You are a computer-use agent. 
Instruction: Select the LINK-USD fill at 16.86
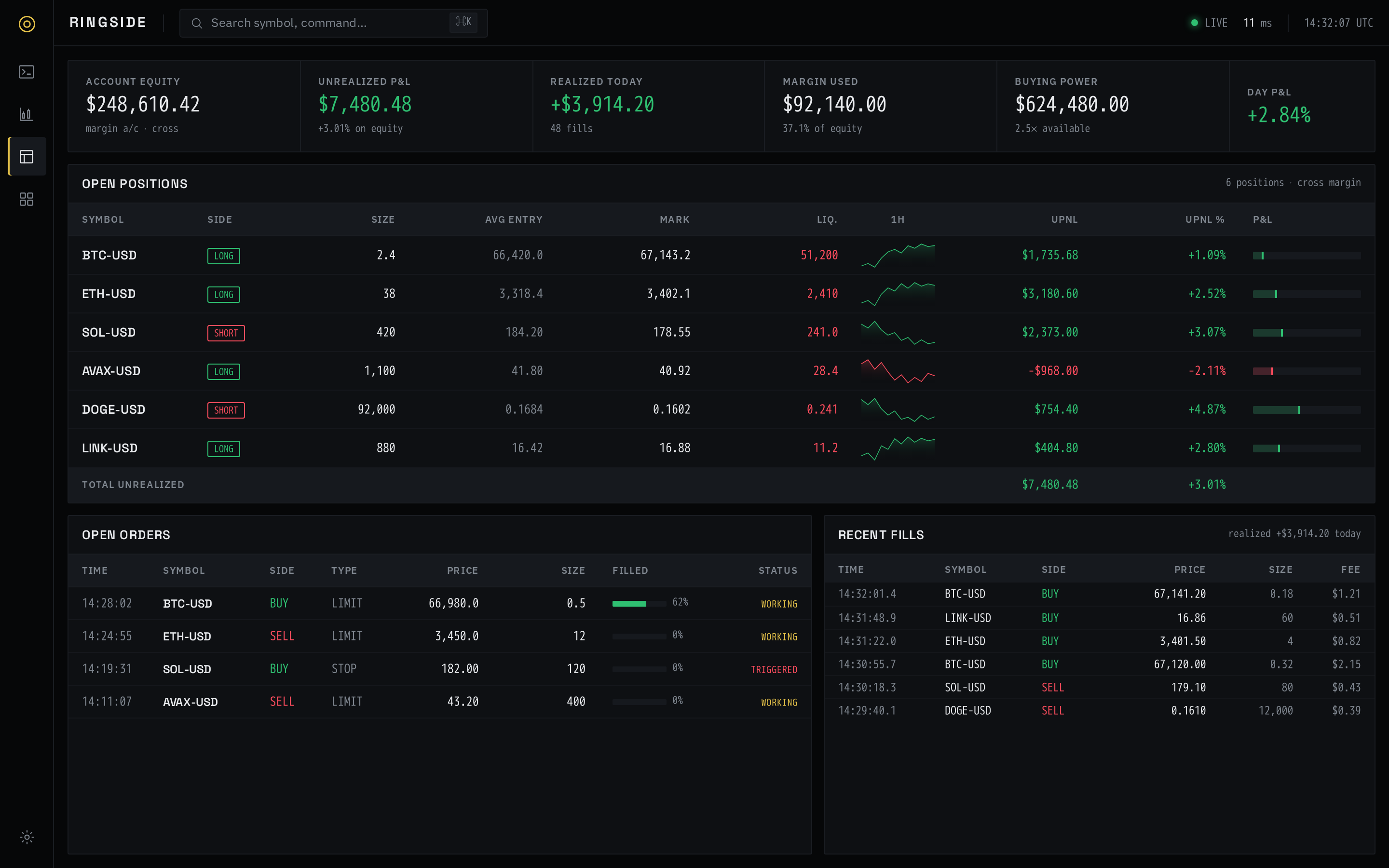point(1099,618)
